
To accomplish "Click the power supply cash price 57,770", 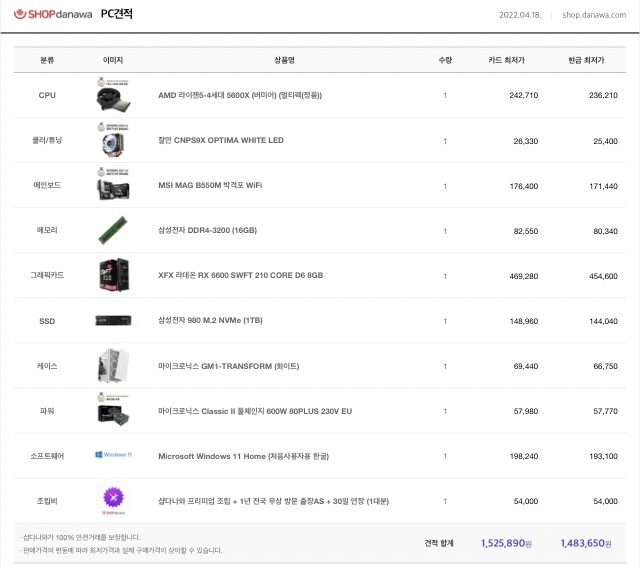I will [605, 411].
